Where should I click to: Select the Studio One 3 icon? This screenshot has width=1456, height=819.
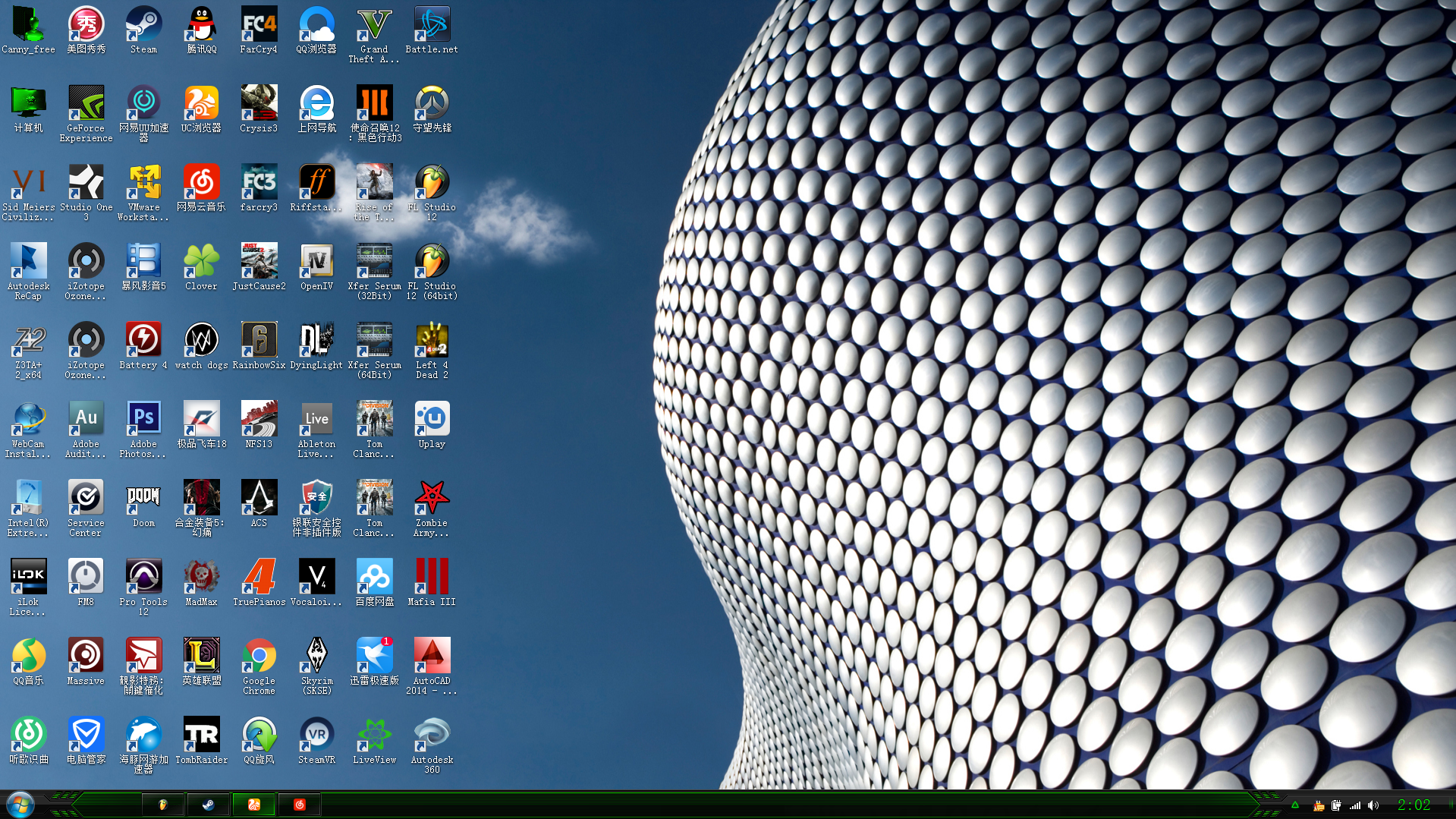click(x=86, y=193)
